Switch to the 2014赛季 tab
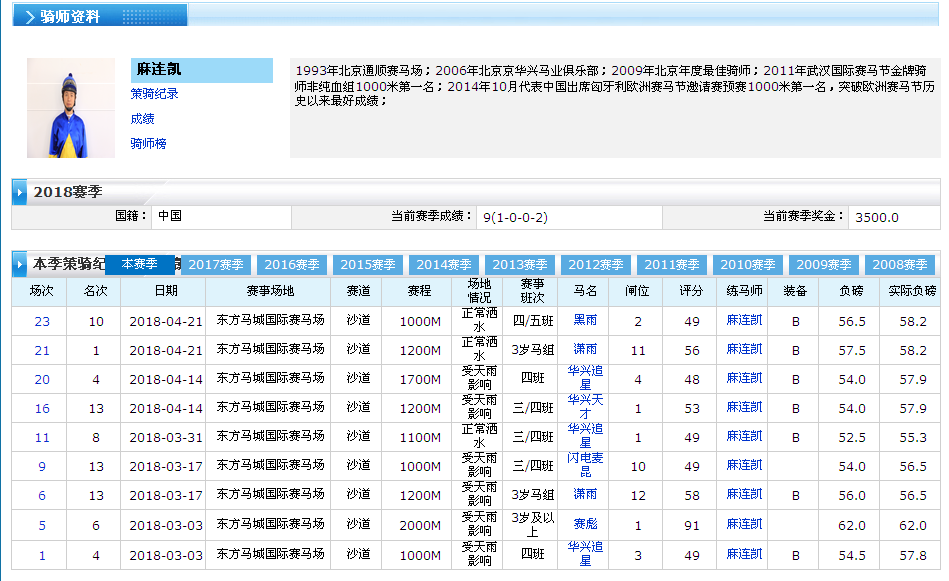 (444, 265)
